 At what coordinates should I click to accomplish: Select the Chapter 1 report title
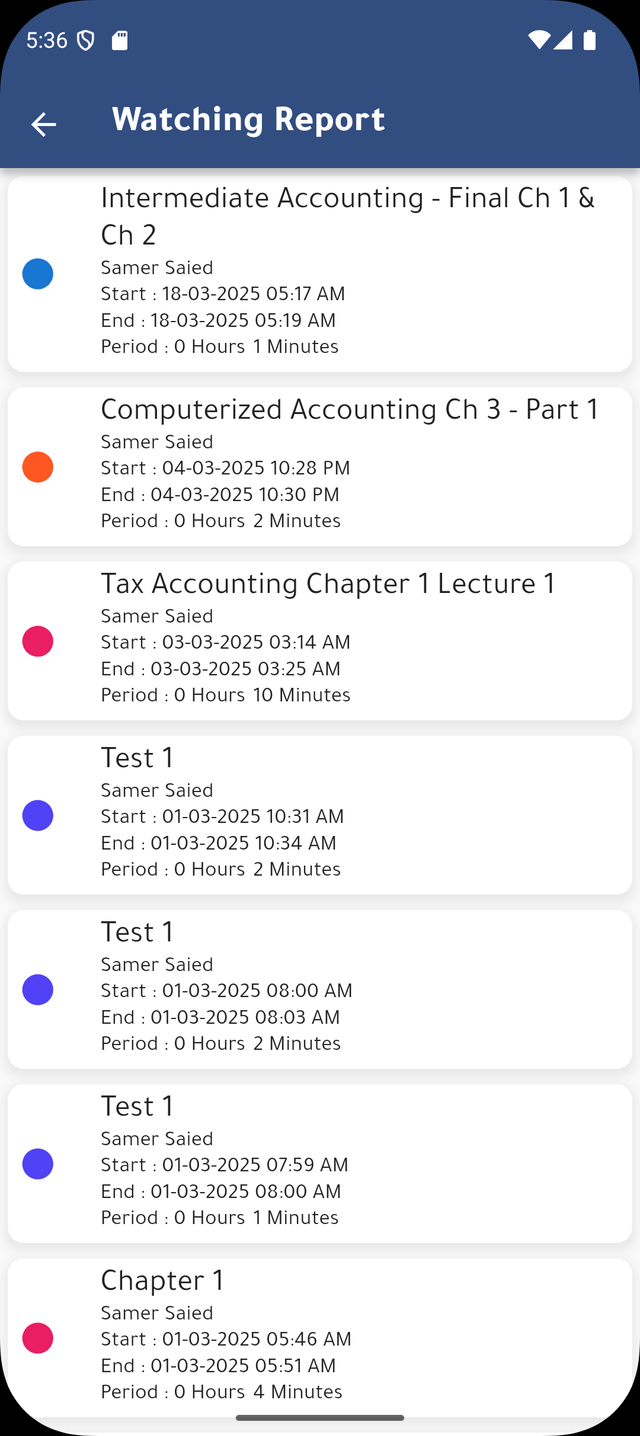(x=162, y=1281)
